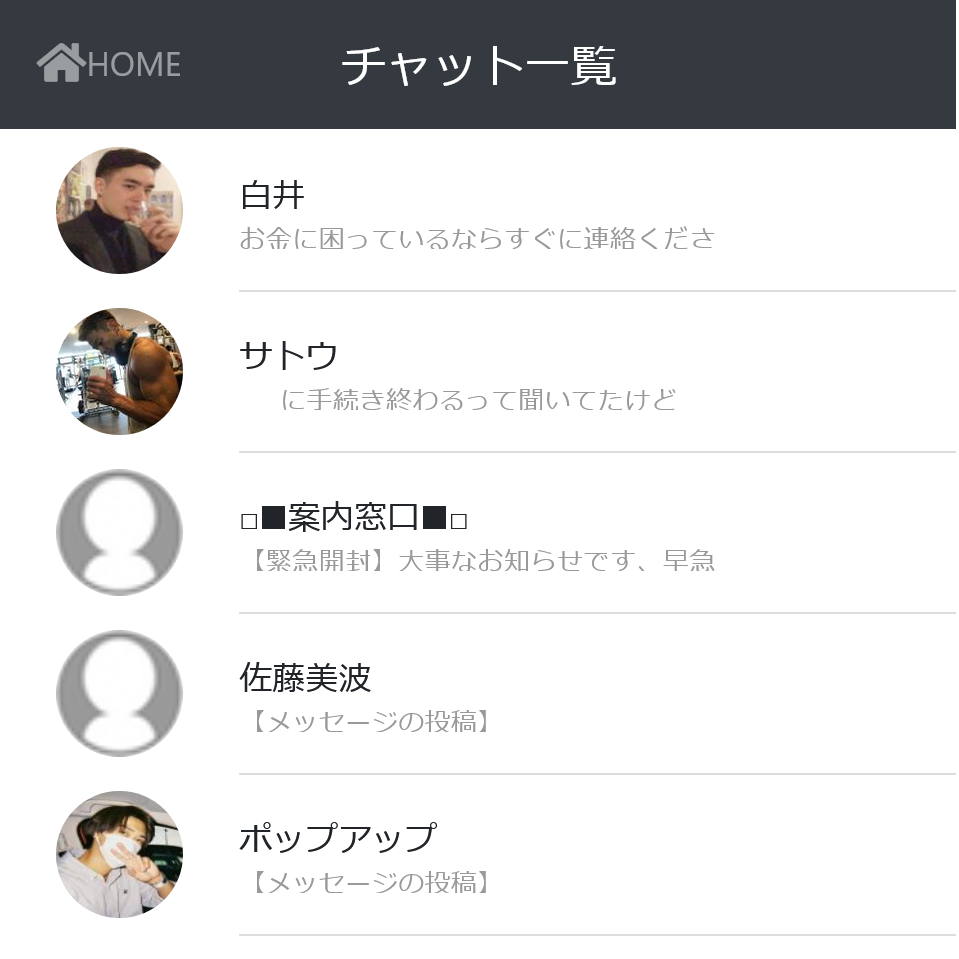Select the 【メッセージの投稿】 preview under 佐藤美波
This screenshot has height=959, width=959.
(367, 721)
